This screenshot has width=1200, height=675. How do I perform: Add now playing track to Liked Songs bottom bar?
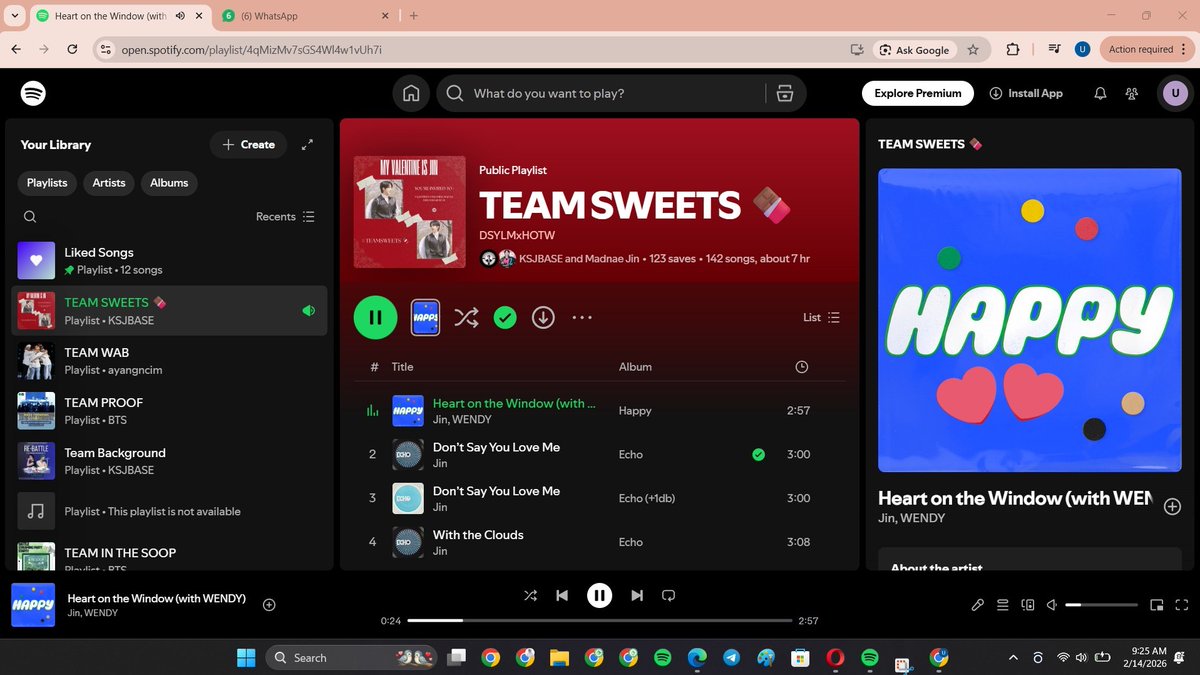click(269, 604)
